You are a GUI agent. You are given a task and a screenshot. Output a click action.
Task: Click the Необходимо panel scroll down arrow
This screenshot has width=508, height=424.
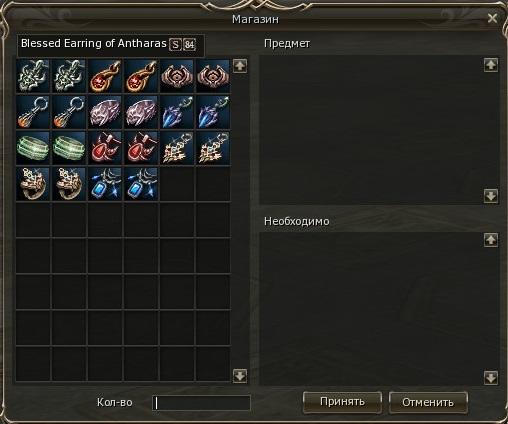[x=491, y=378]
